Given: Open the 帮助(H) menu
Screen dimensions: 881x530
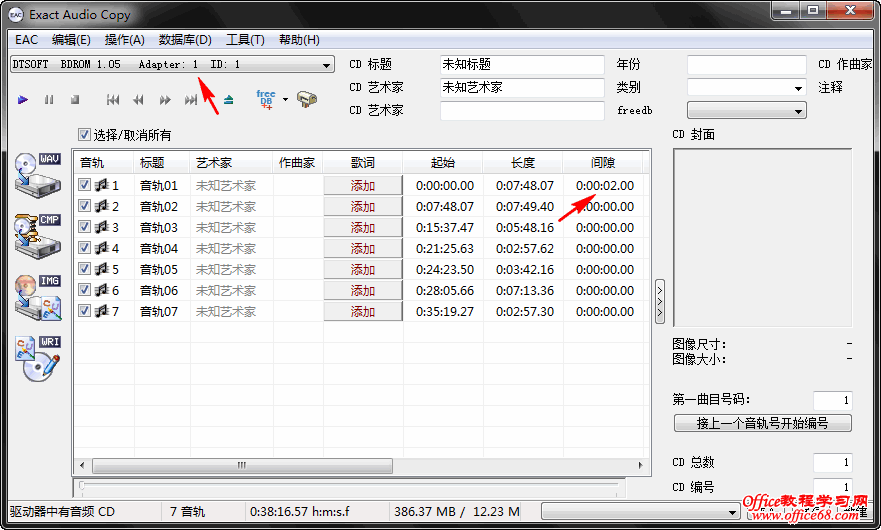Looking at the screenshot, I should (x=299, y=40).
